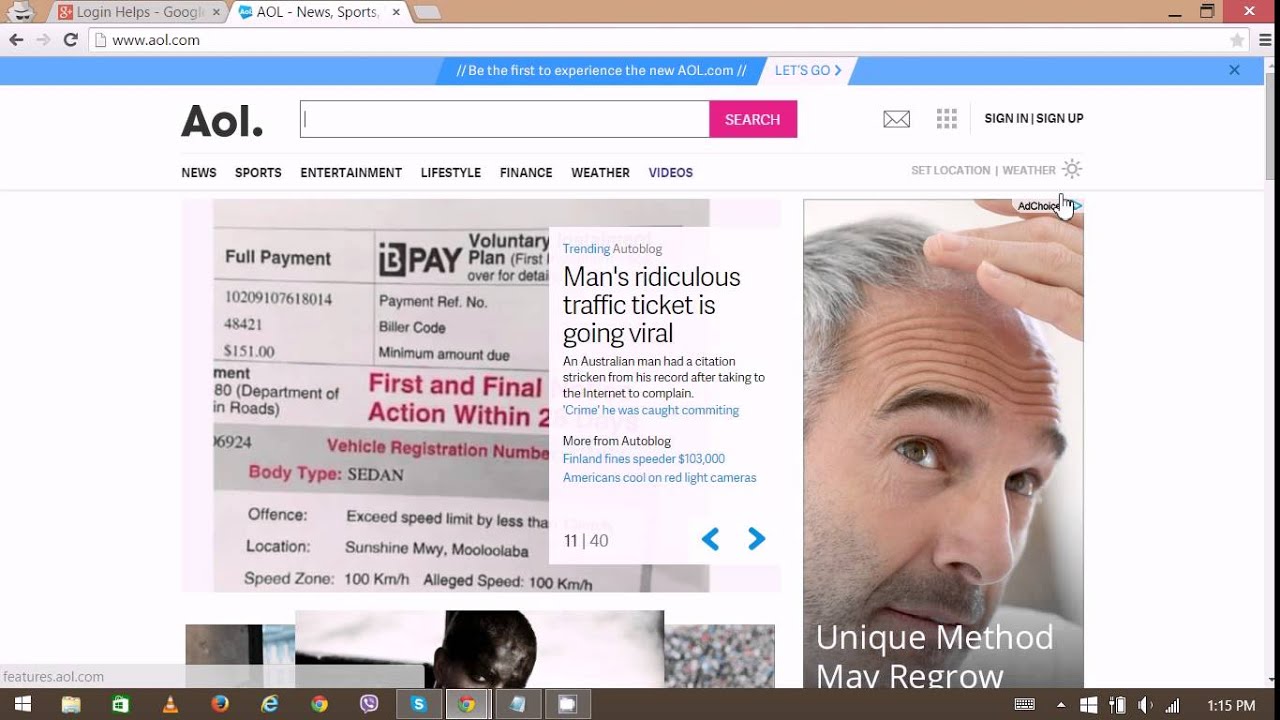
Task: Go to the previous slide with left chevron
Action: [x=710, y=540]
